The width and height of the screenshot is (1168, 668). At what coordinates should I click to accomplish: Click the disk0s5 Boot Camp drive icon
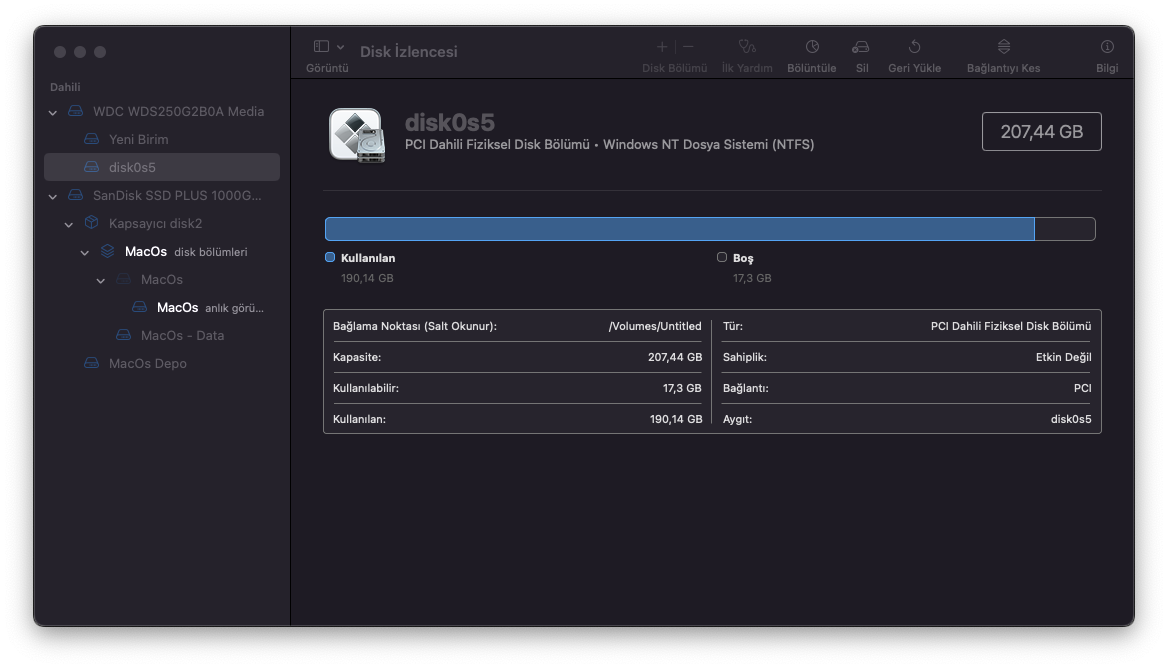[x=355, y=133]
